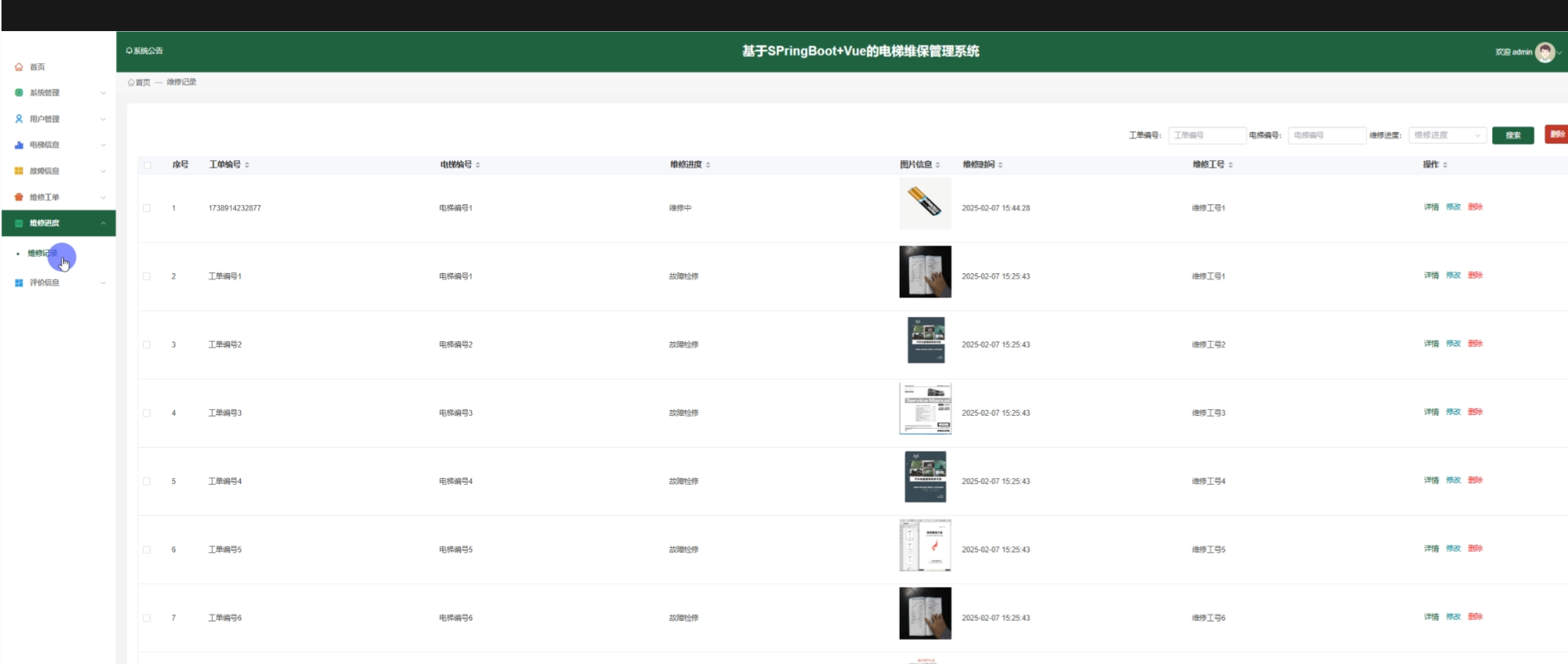Check the checkbox for row 工单编号2
The width and height of the screenshot is (1568, 664).
click(147, 345)
